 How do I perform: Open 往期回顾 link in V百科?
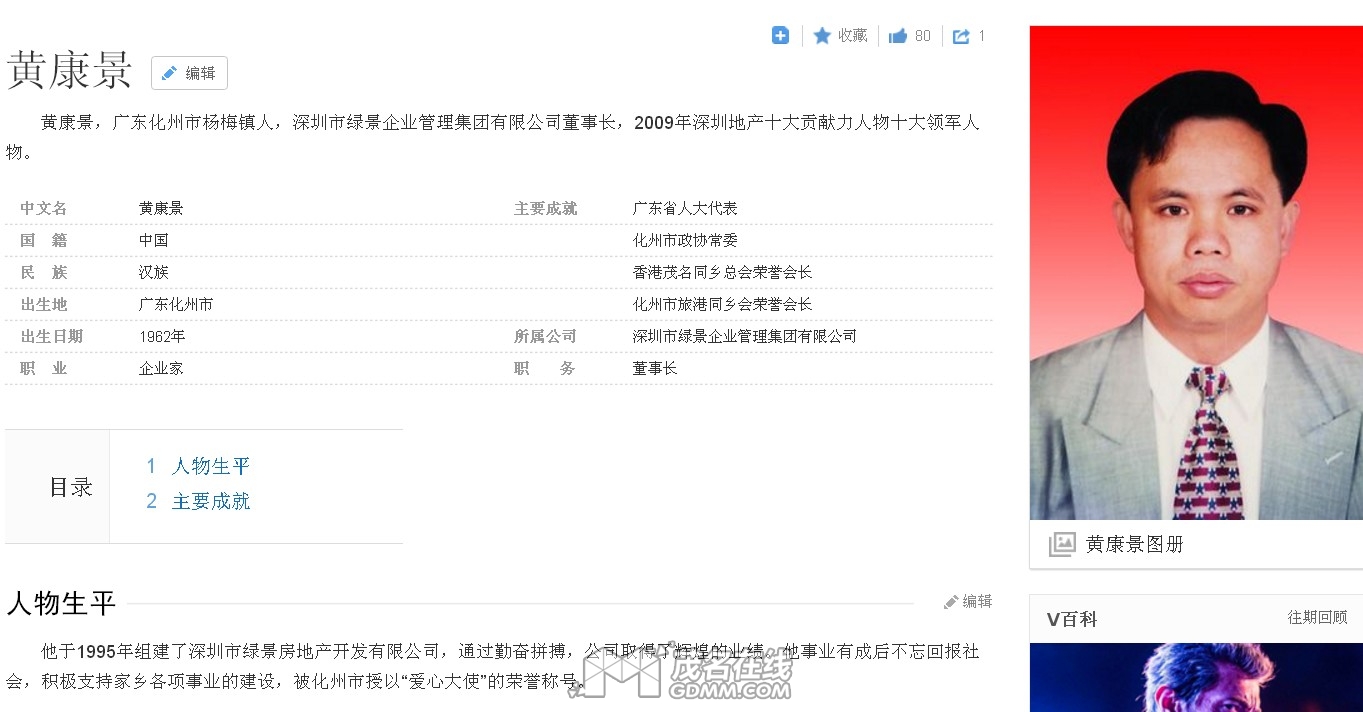(x=1317, y=618)
